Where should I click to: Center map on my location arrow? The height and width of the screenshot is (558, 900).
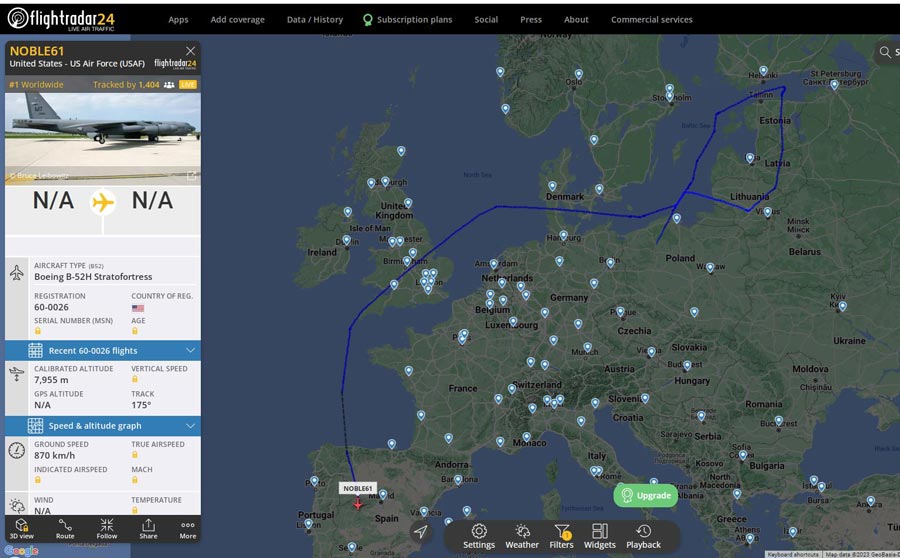421,532
